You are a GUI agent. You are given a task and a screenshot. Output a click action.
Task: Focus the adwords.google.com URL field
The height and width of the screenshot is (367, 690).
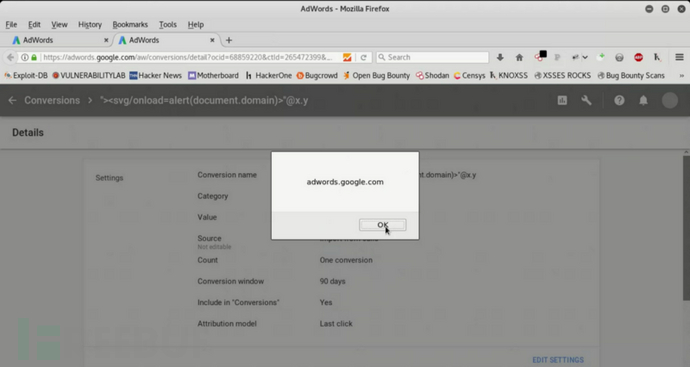point(187,57)
